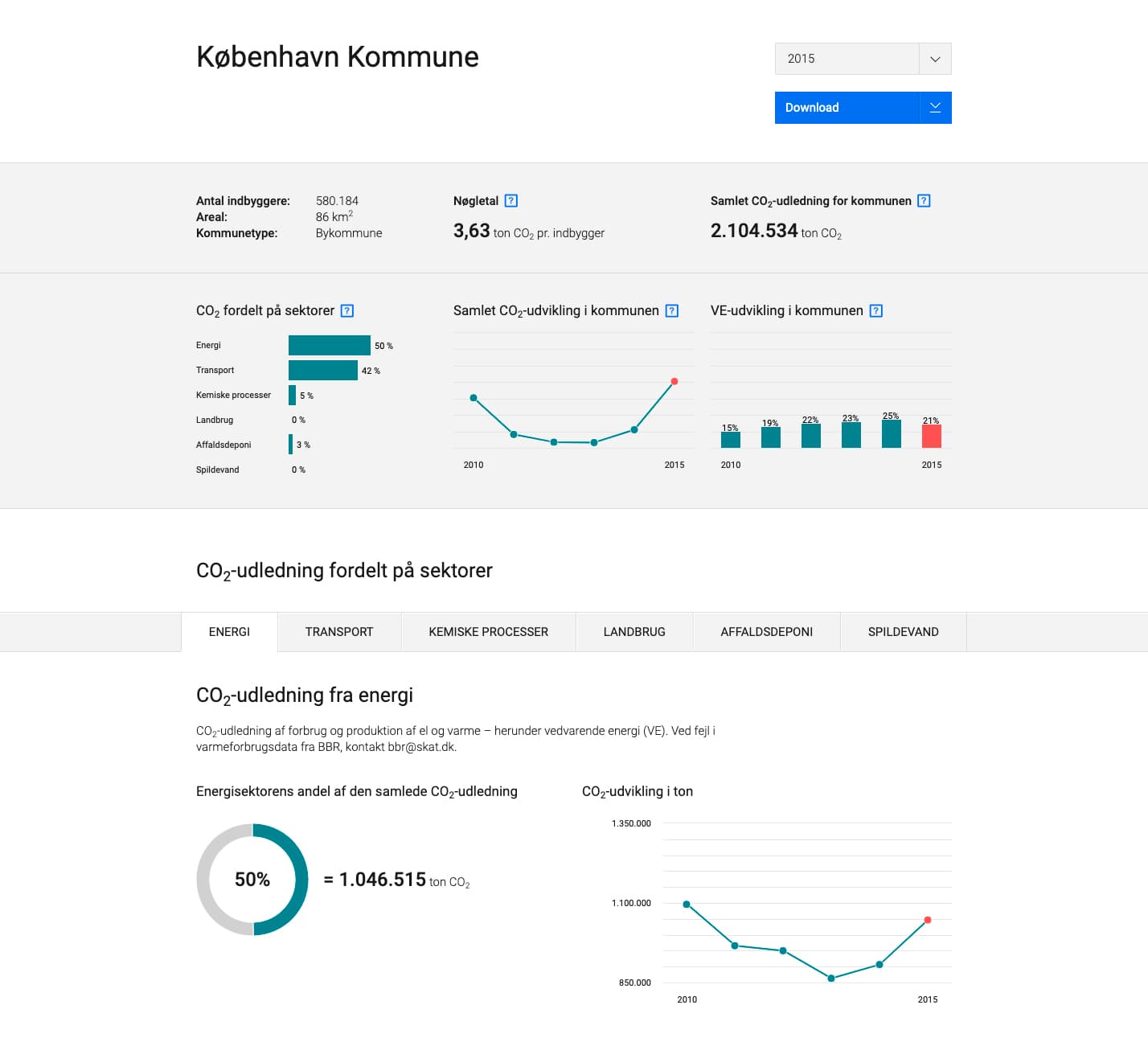Open the KEMISKE PROCESSER tab

coord(489,632)
